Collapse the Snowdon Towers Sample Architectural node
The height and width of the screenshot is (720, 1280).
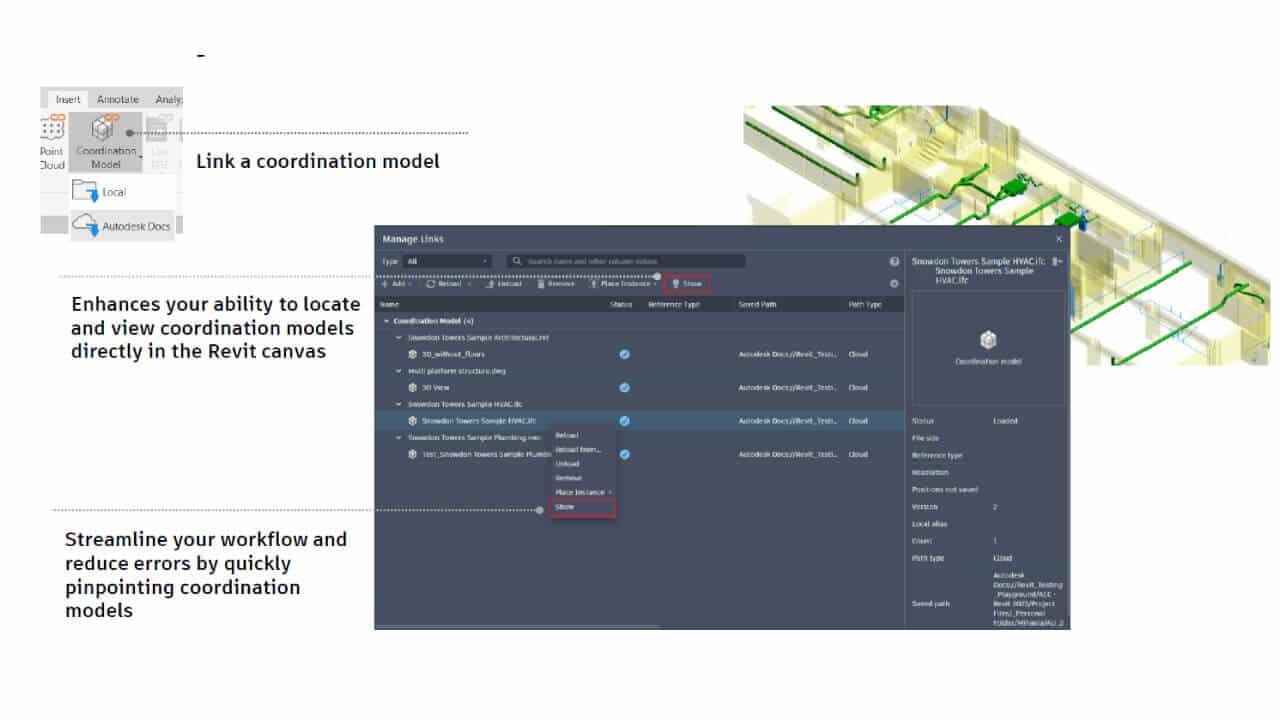[x=398, y=338]
